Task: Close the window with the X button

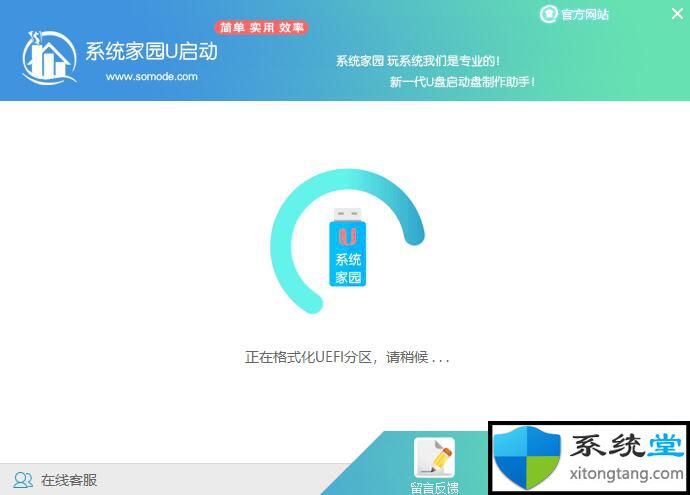Action: click(676, 14)
